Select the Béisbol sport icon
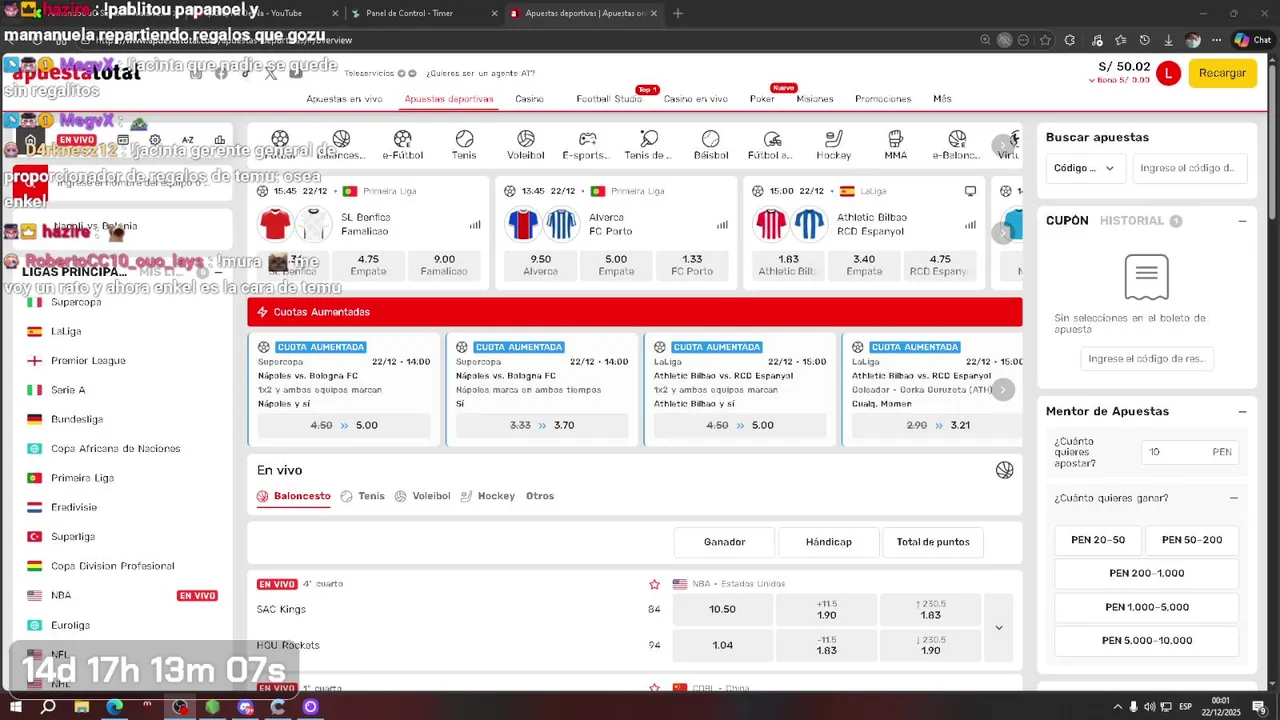Screen dimensions: 1280x720 tap(710, 139)
